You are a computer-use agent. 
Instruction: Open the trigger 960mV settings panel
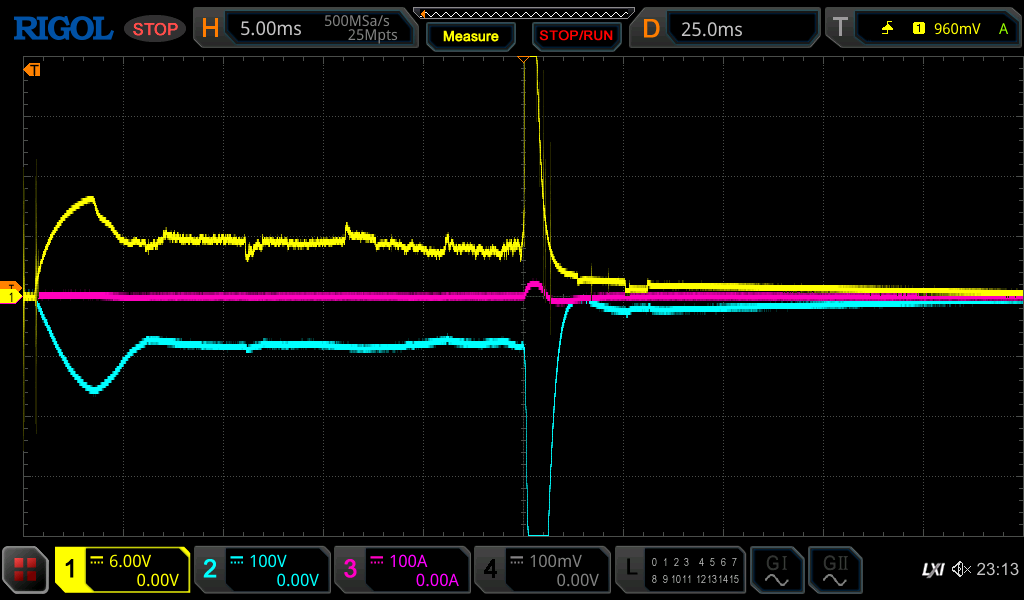click(923, 29)
